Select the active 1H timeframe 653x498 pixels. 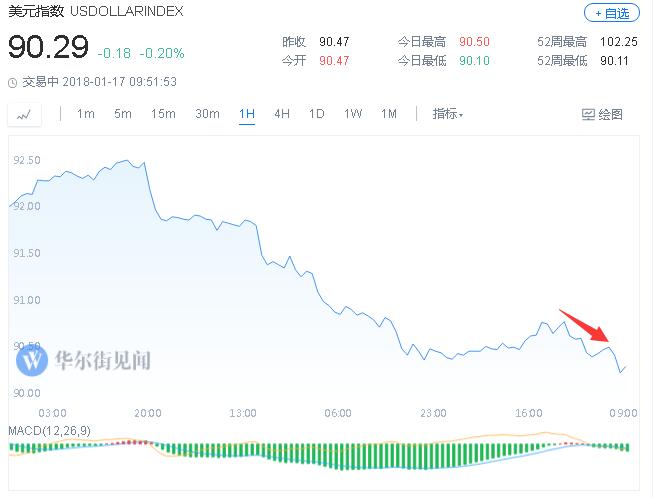coord(247,114)
